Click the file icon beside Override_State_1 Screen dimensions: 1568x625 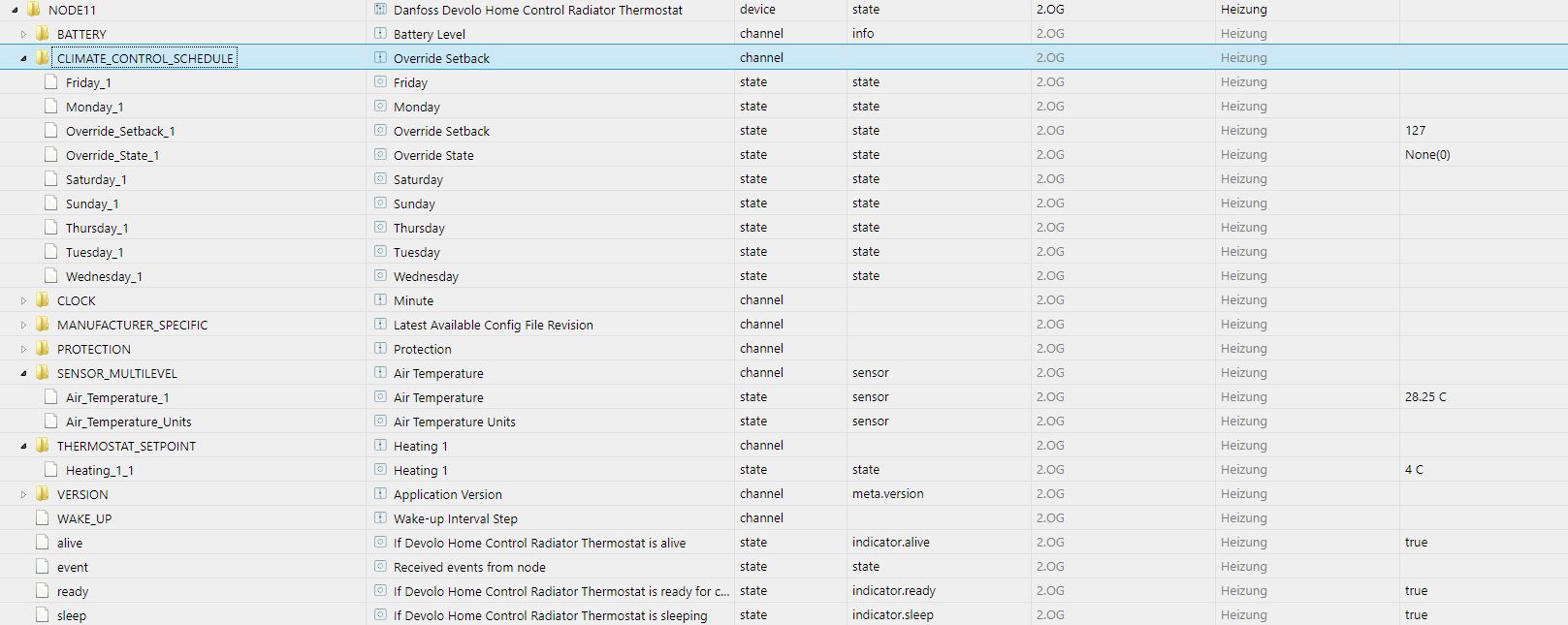click(51, 155)
